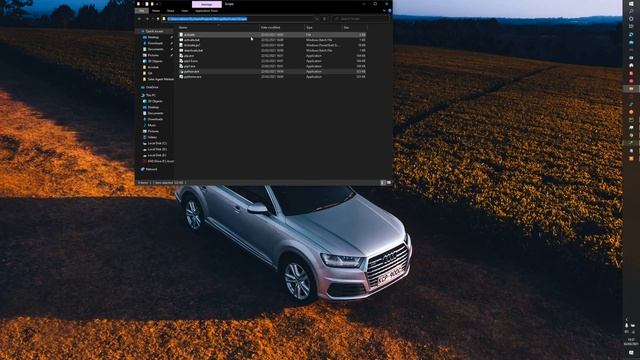Image resolution: width=640 pixels, height=360 pixels.
Task: Open Task View from the taskbar
Action: (631, 27)
